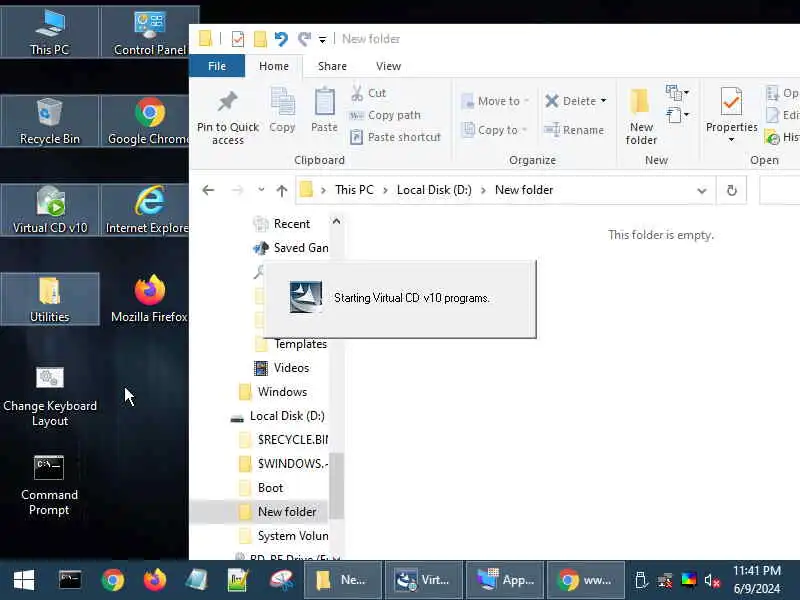Go forward with the forward arrow
The height and width of the screenshot is (600, 800).
click(237, 190)
